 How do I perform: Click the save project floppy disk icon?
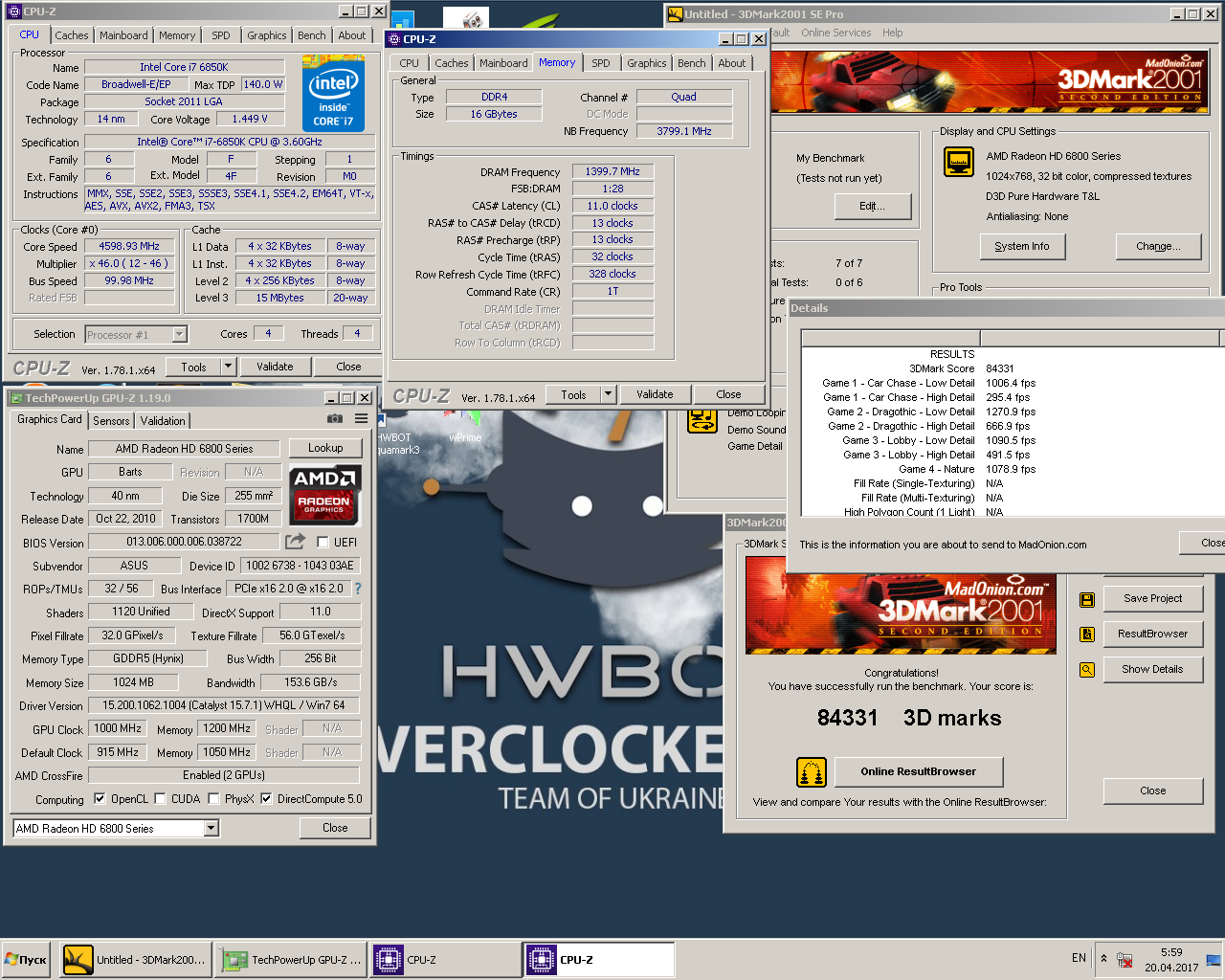pos(1087,599)
